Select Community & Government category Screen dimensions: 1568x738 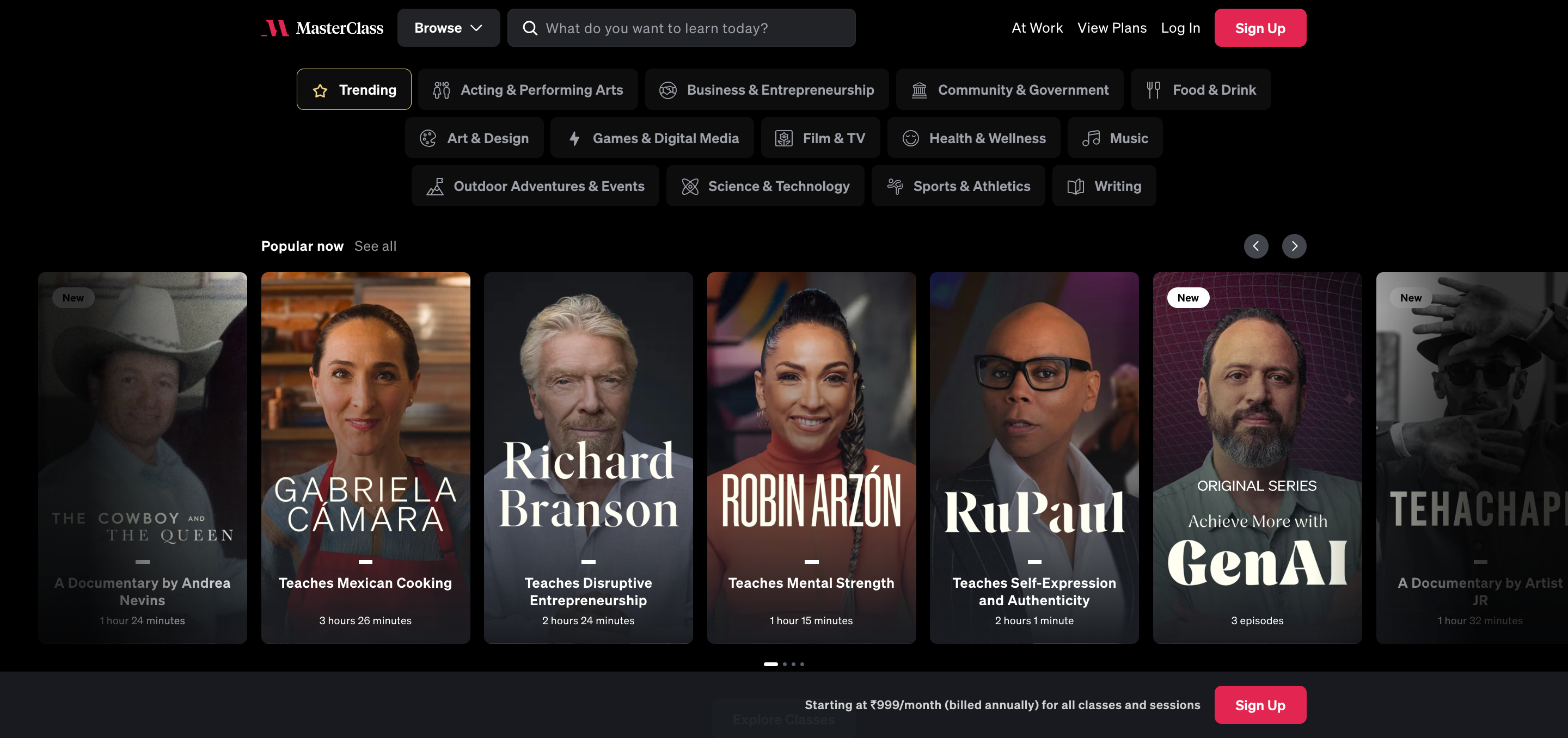point(1009,89)
